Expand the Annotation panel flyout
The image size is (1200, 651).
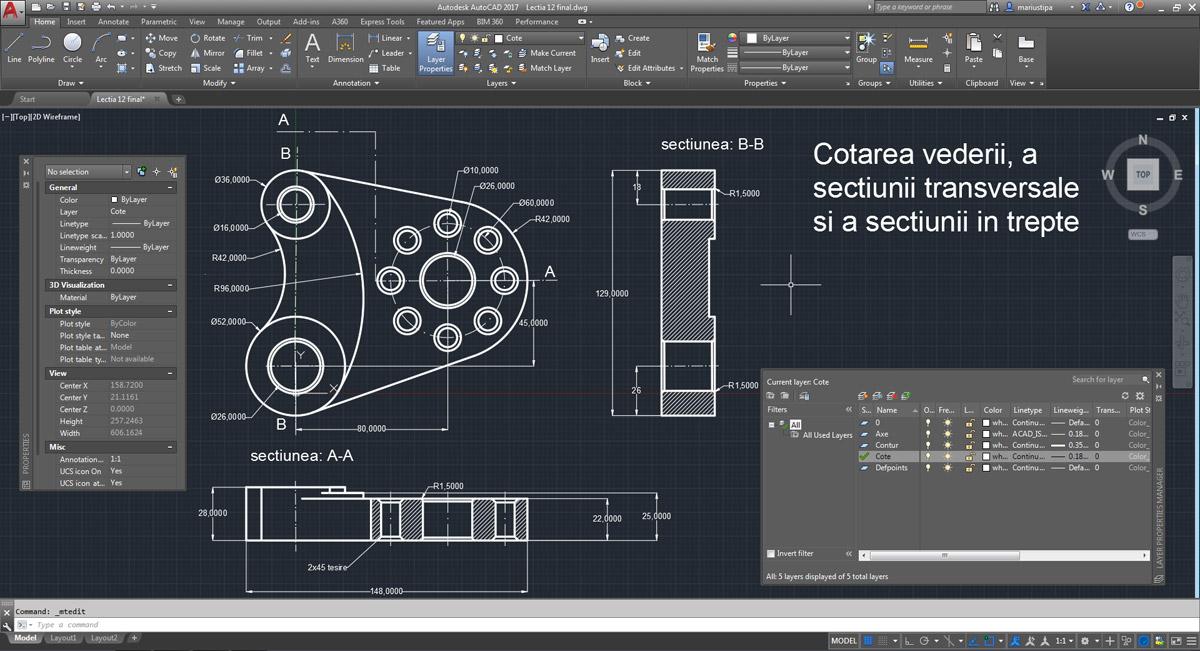click(355, 83)
